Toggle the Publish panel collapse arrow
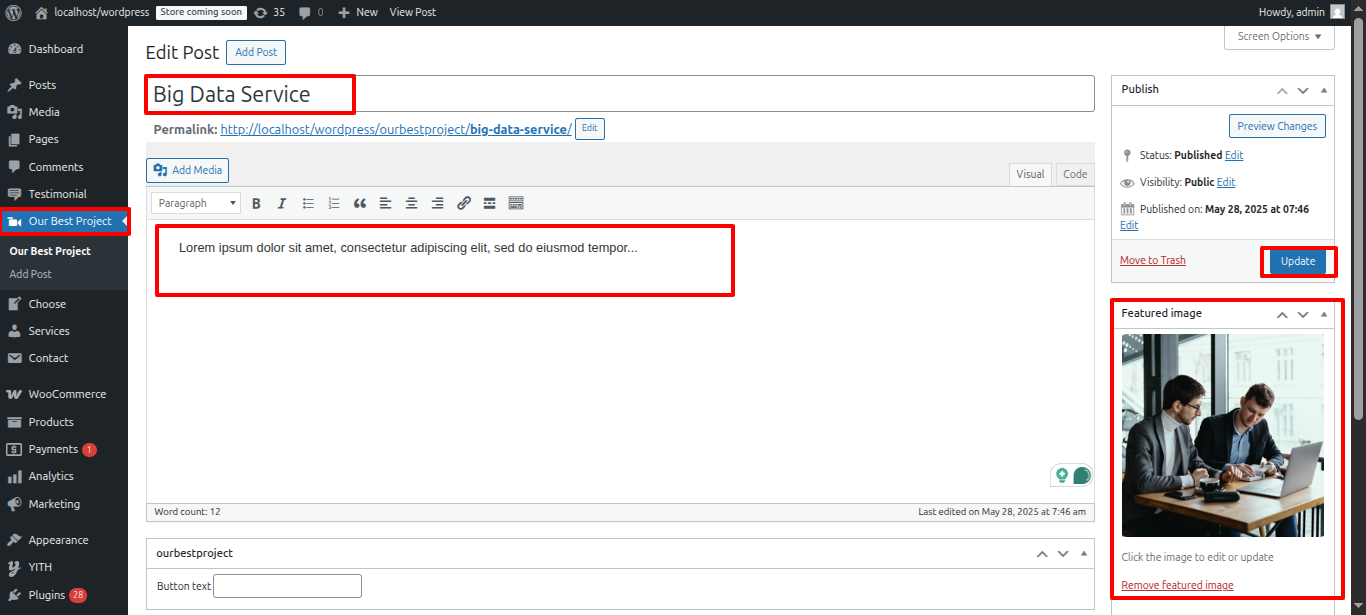1366x615 pixels. (1324, 90)
